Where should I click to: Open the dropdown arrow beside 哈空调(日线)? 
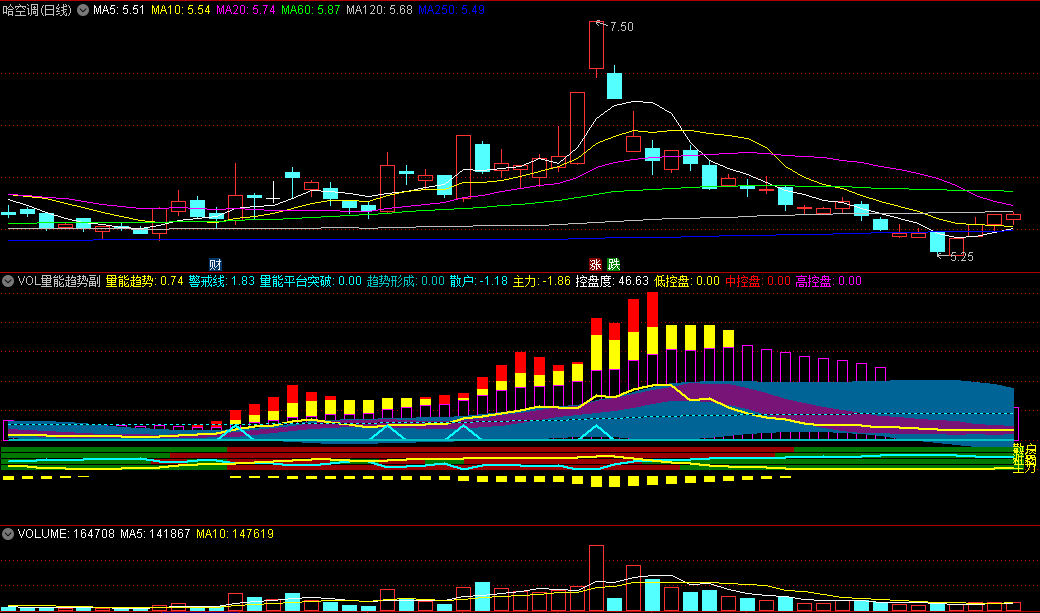[x=83, y=10]
